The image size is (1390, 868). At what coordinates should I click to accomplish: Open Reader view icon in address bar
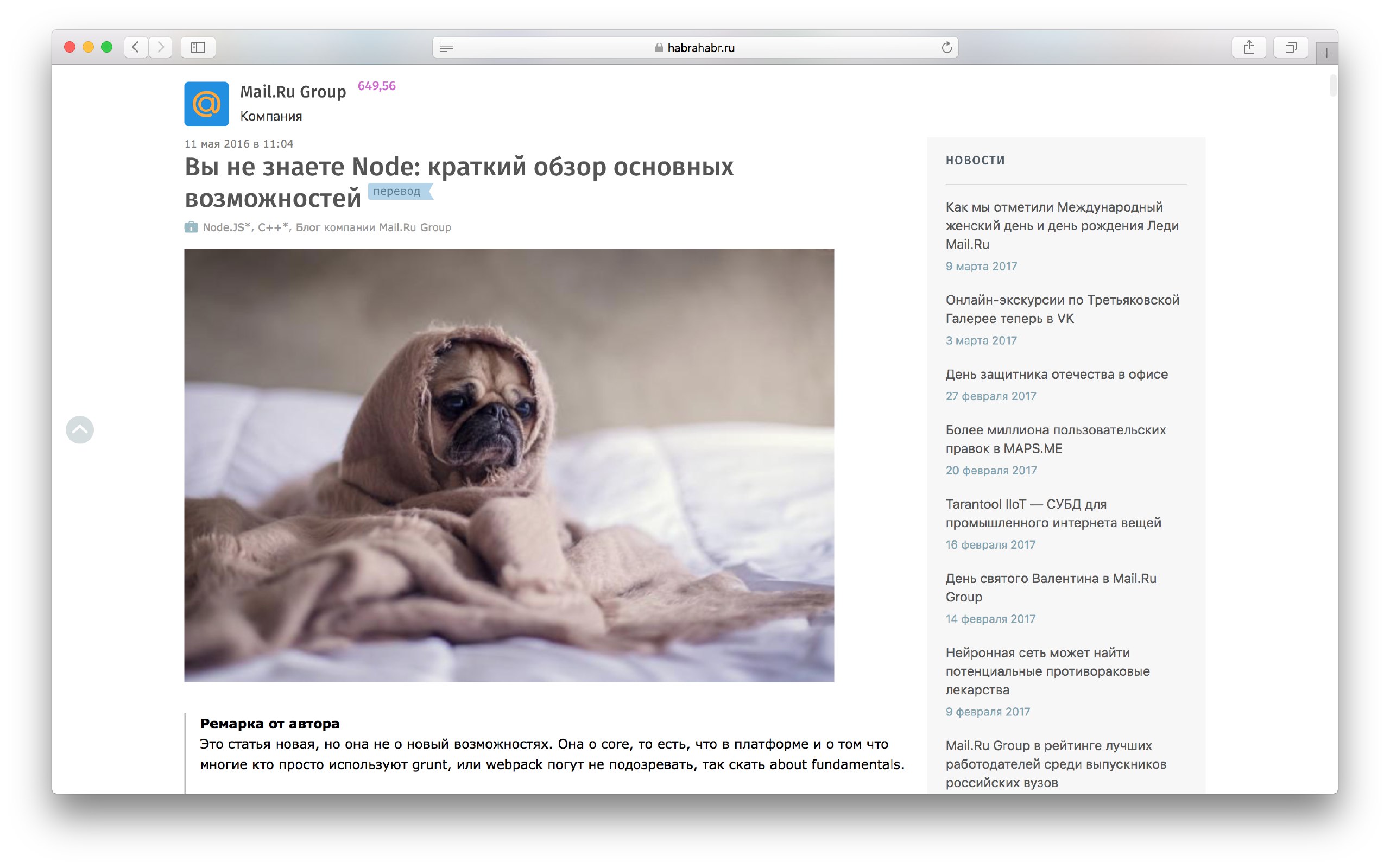447,48
